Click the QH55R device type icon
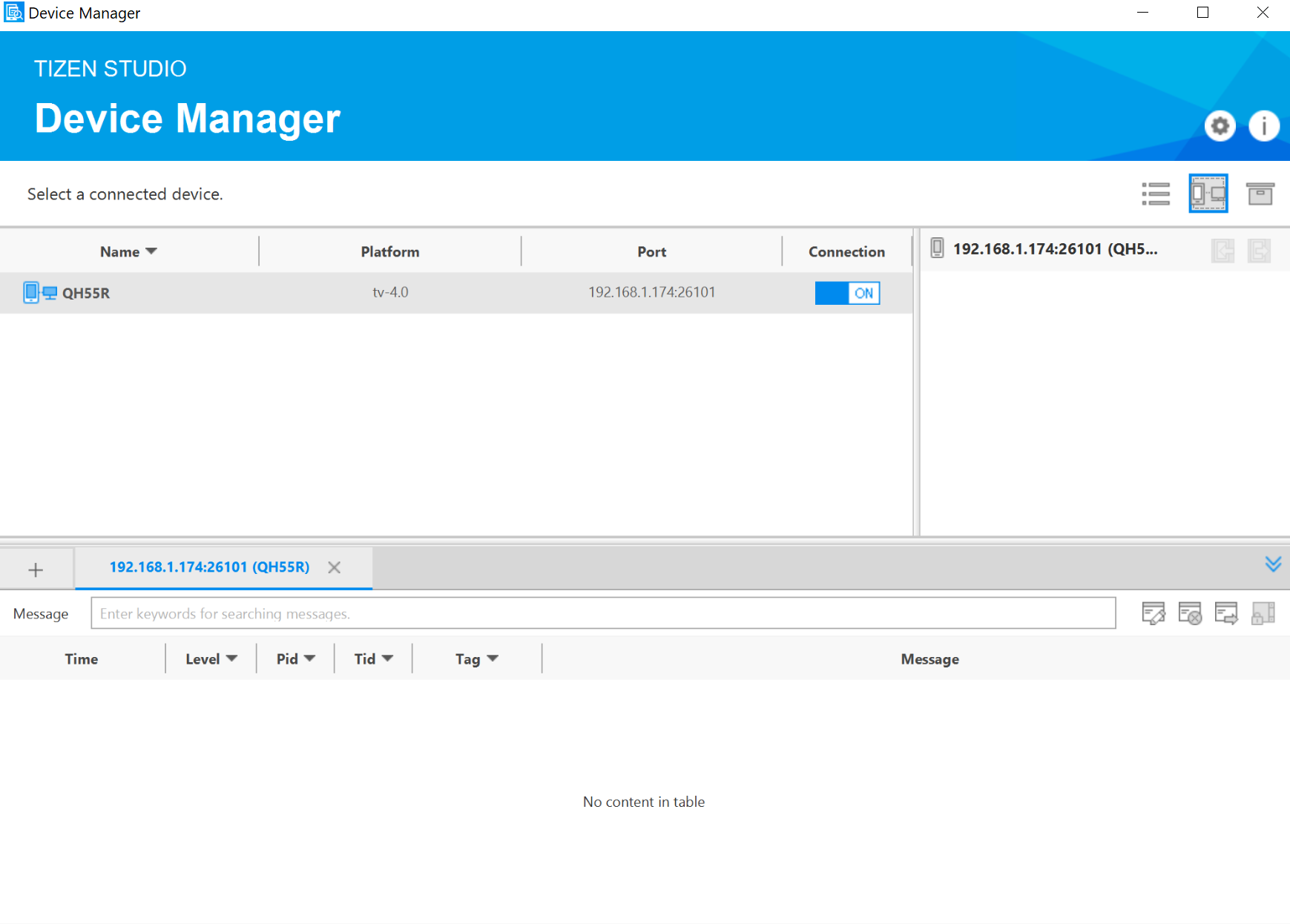1290x924 pixels. pos(40,293)
